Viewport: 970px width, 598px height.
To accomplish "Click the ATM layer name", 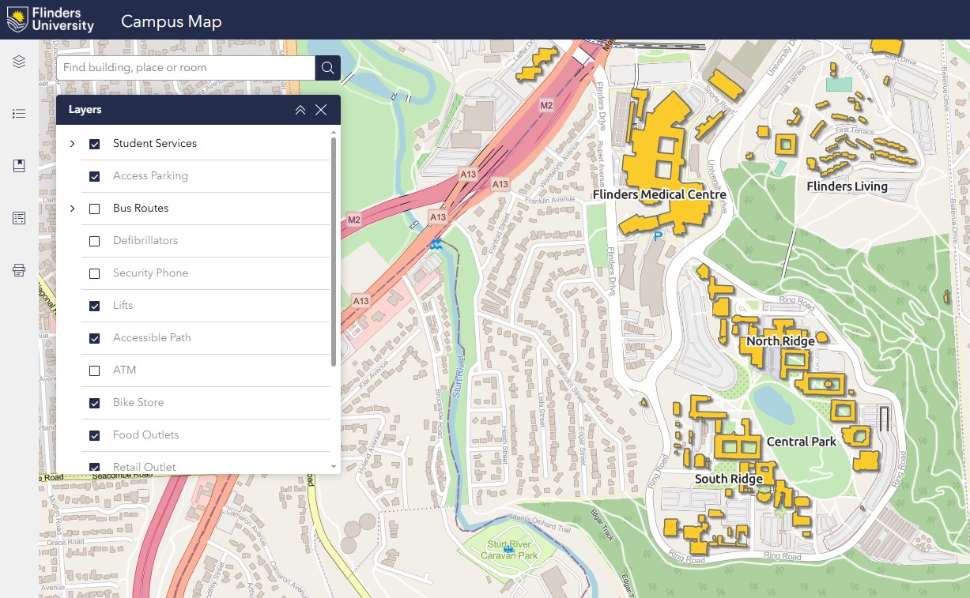I will (124, 370).
